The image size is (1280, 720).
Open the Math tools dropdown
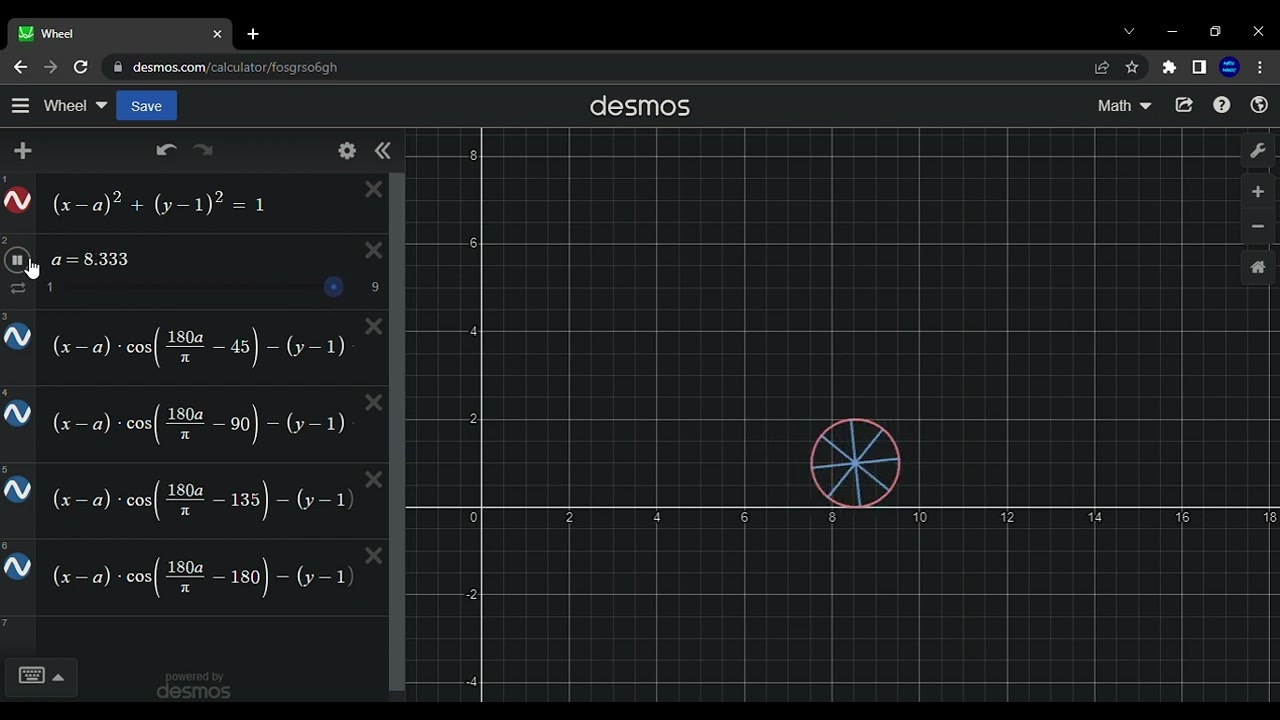(x=1124, y=105)
